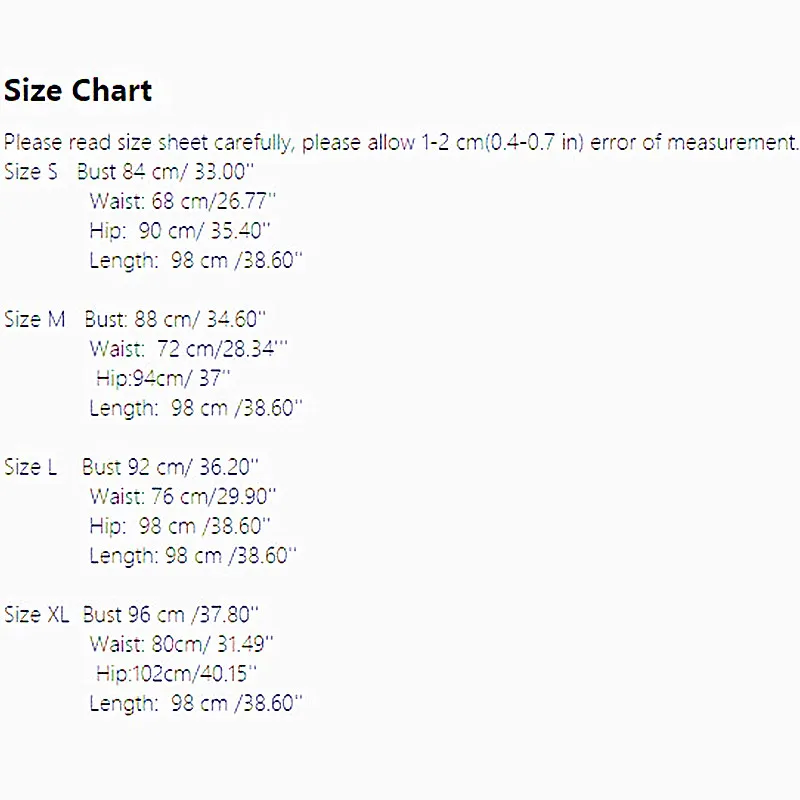Select the Hip 90 cm line

(x=179, y=231)
